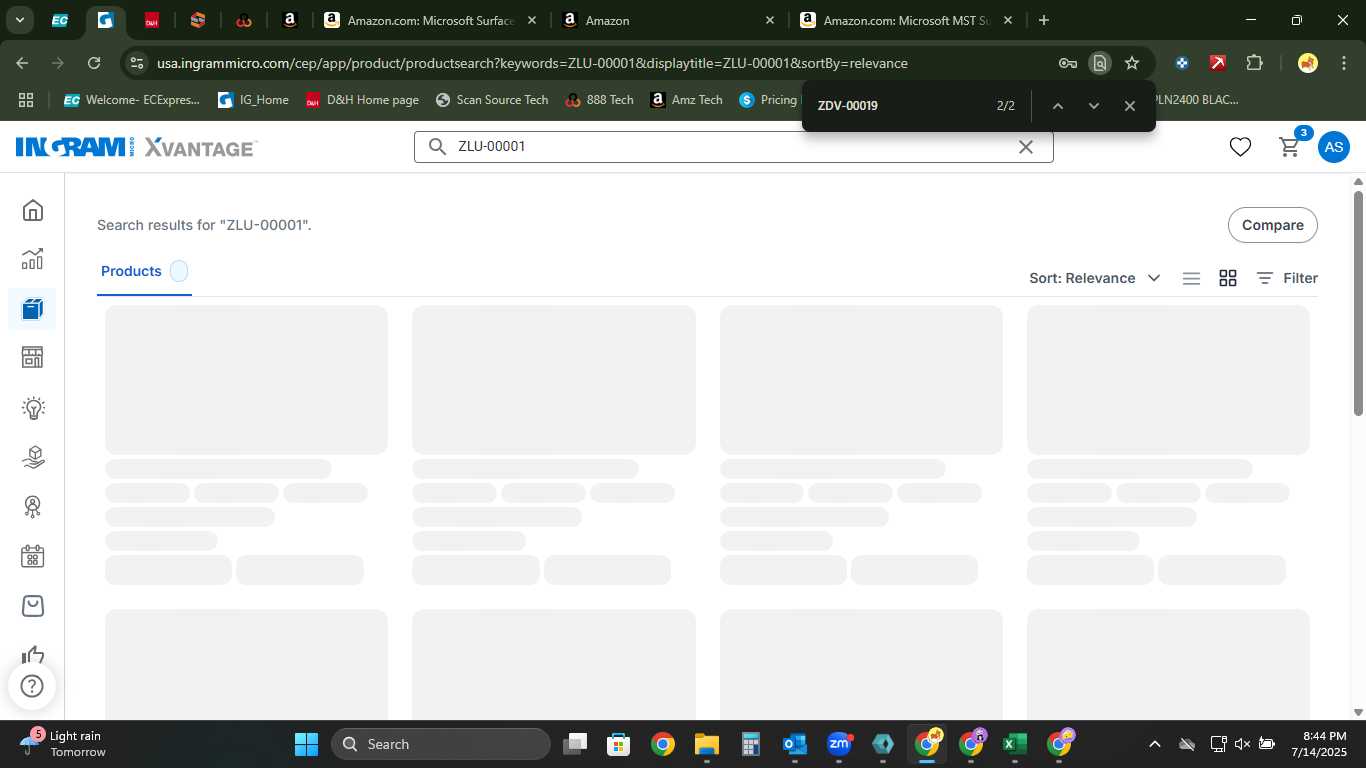Close the Amazon Microsoft Surface tab
Screen dimensions: 1366x768
pyautogui.click(x=531, y=20)
